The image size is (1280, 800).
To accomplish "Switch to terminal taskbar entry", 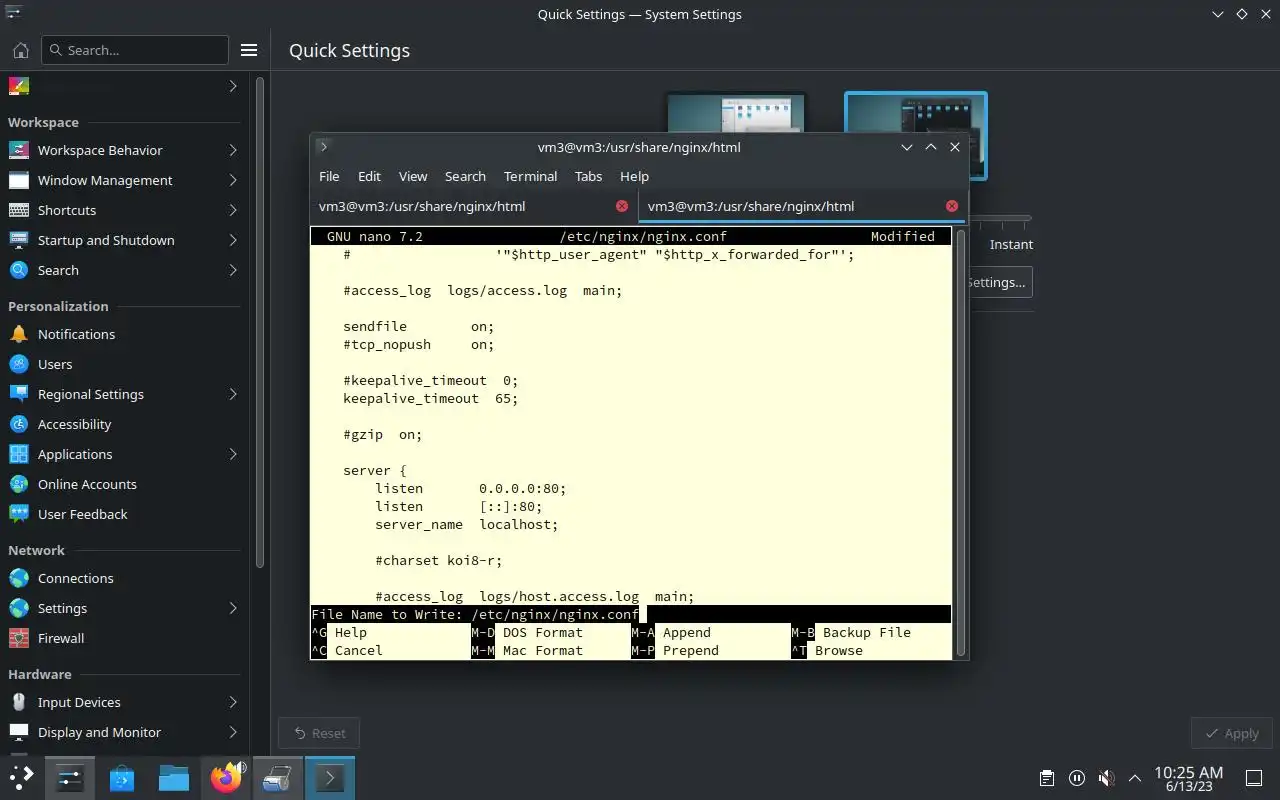I will 330,777.
